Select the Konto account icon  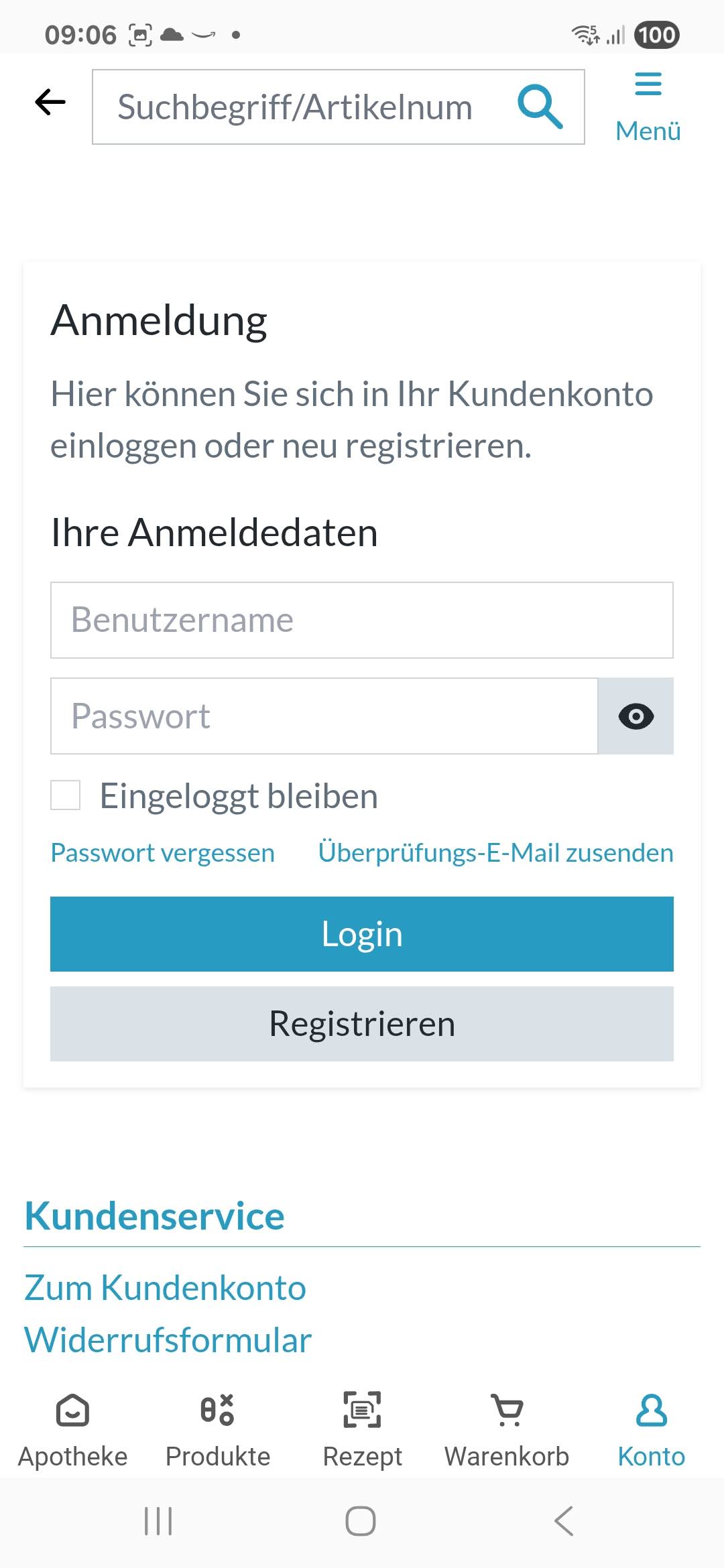[651, 1411]
